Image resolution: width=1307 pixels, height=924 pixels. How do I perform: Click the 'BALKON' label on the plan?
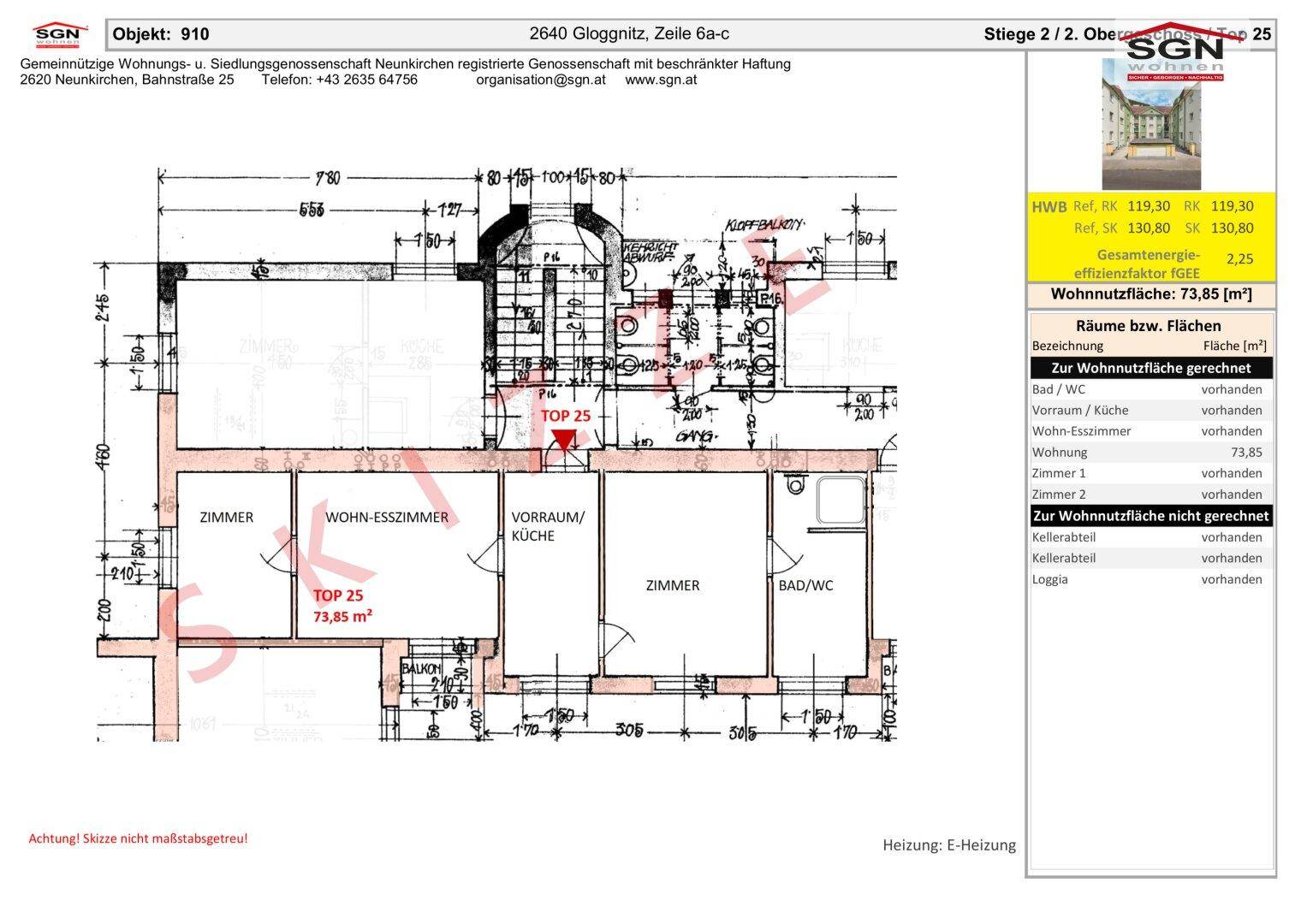pos(421,669)
